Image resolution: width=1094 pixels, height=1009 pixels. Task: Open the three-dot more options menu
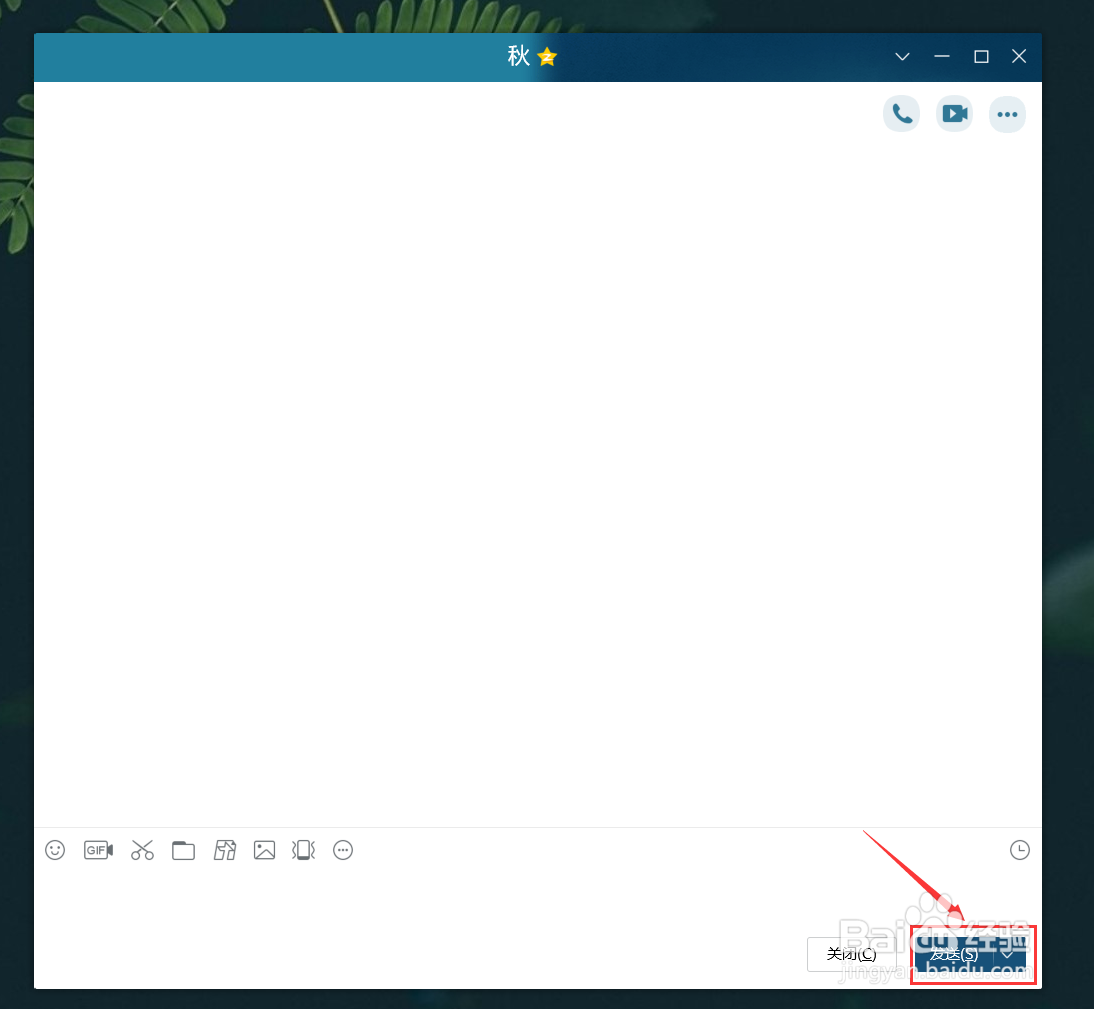click(1007, 114)
